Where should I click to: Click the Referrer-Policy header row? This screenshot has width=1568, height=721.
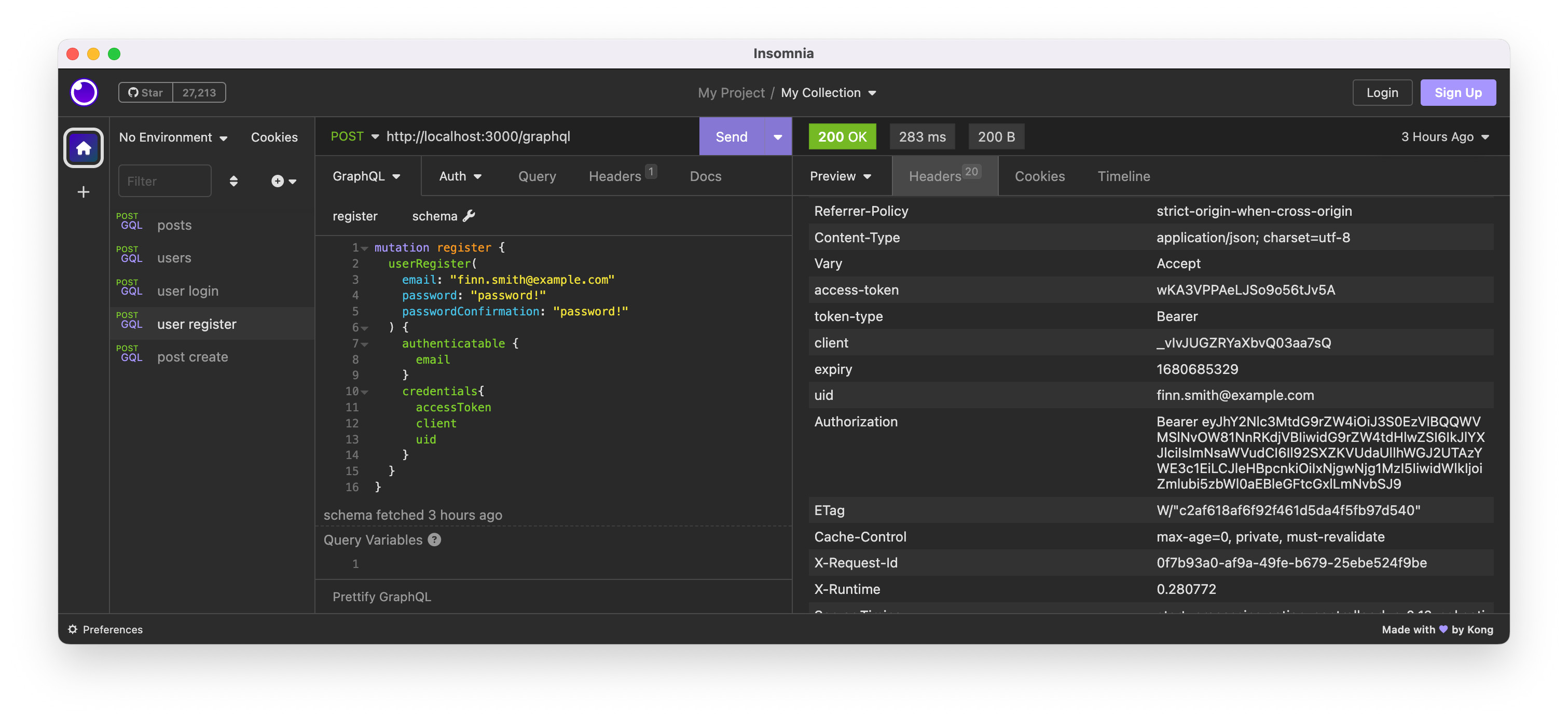tap(1150, 211)
